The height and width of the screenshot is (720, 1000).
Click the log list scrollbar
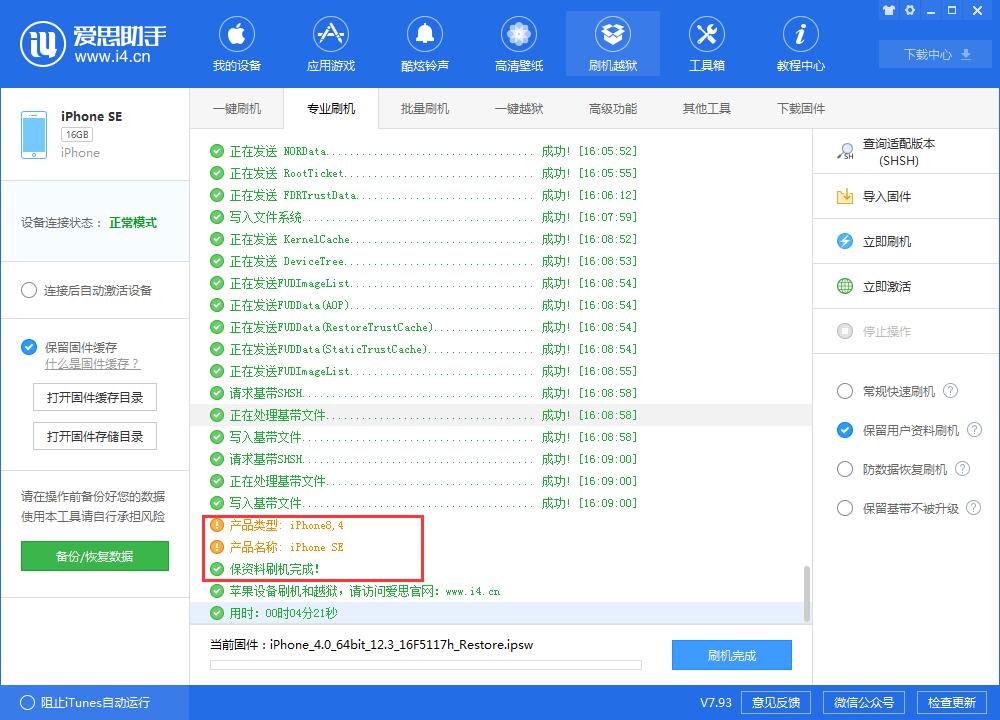[806, 593]
